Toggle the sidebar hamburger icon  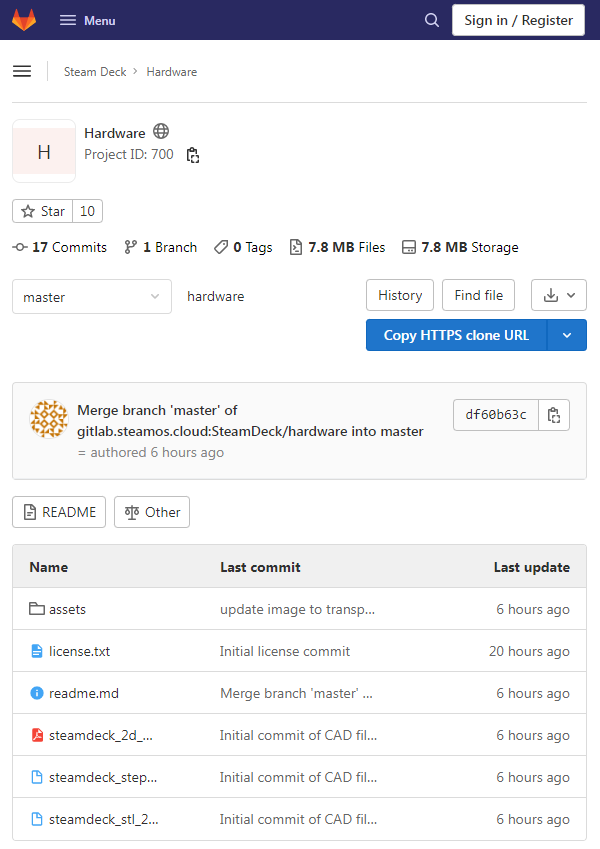(x=22, y=71)
